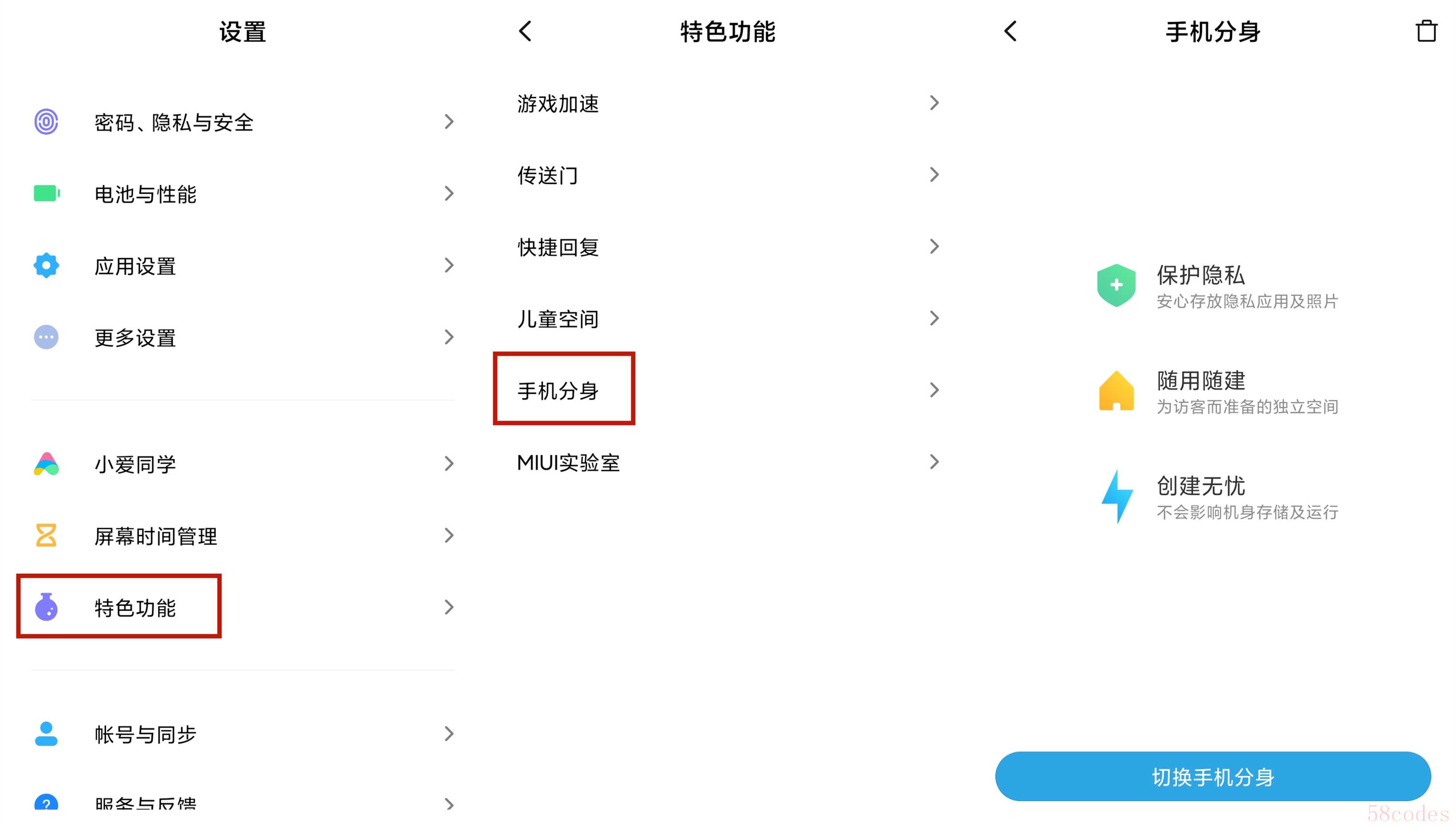Tap the green shield 保护隐私 icon
This screenshot has width=1456, height=827.
pos(1116,285)
